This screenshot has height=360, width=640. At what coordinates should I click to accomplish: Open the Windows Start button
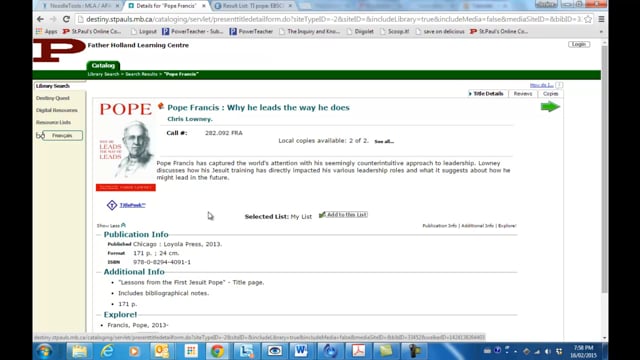tap(44, 351)
